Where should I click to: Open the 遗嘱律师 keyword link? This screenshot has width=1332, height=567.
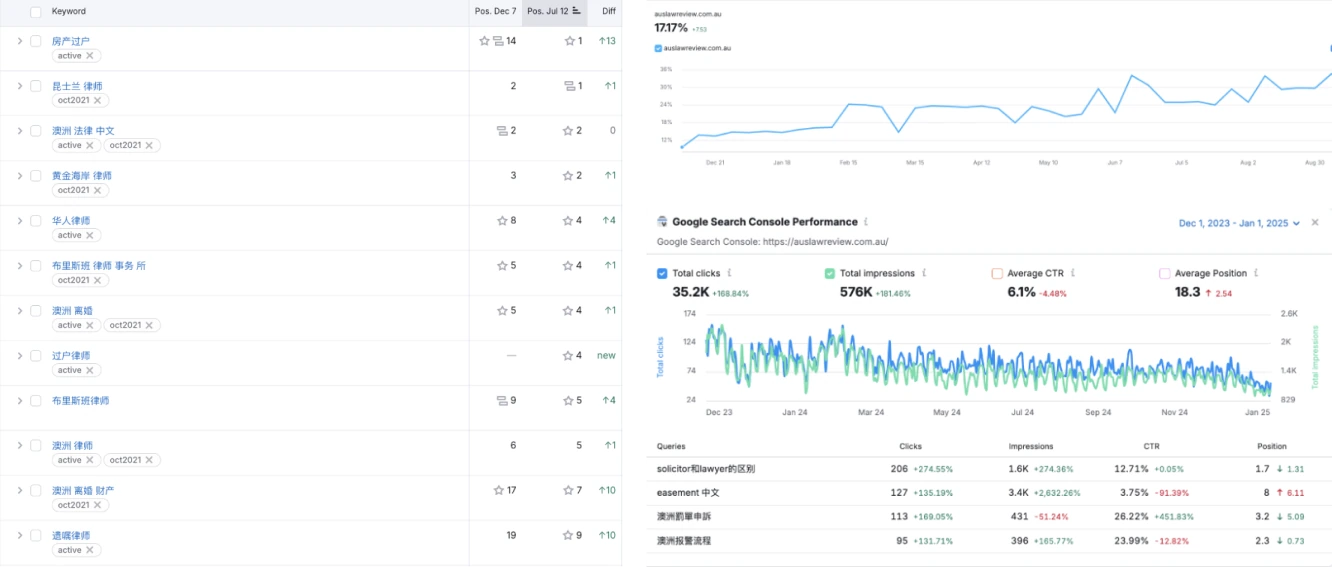[x=71, y=536]
